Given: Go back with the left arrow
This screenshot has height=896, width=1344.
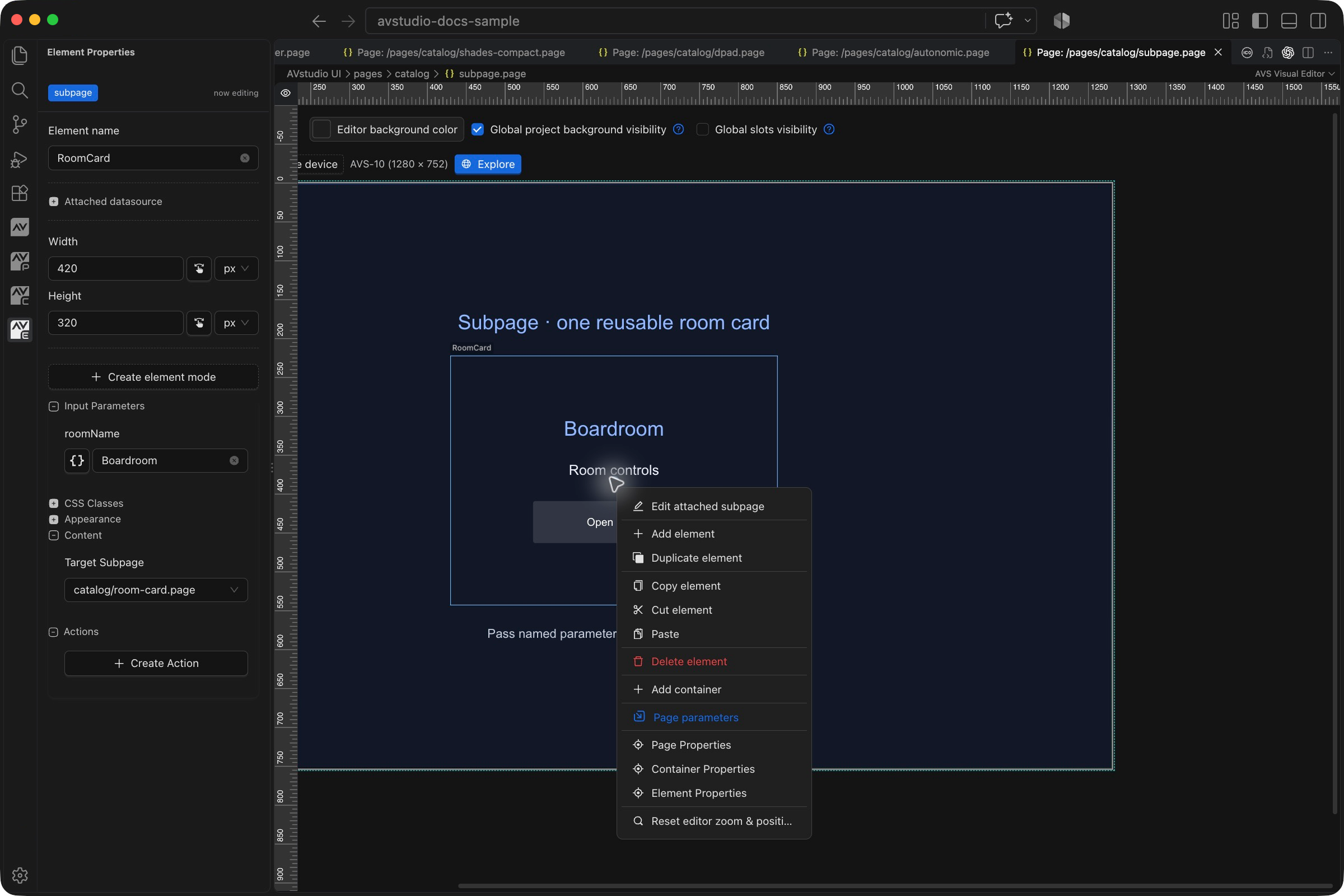Looking at the screenshot, I should point(319,21).
